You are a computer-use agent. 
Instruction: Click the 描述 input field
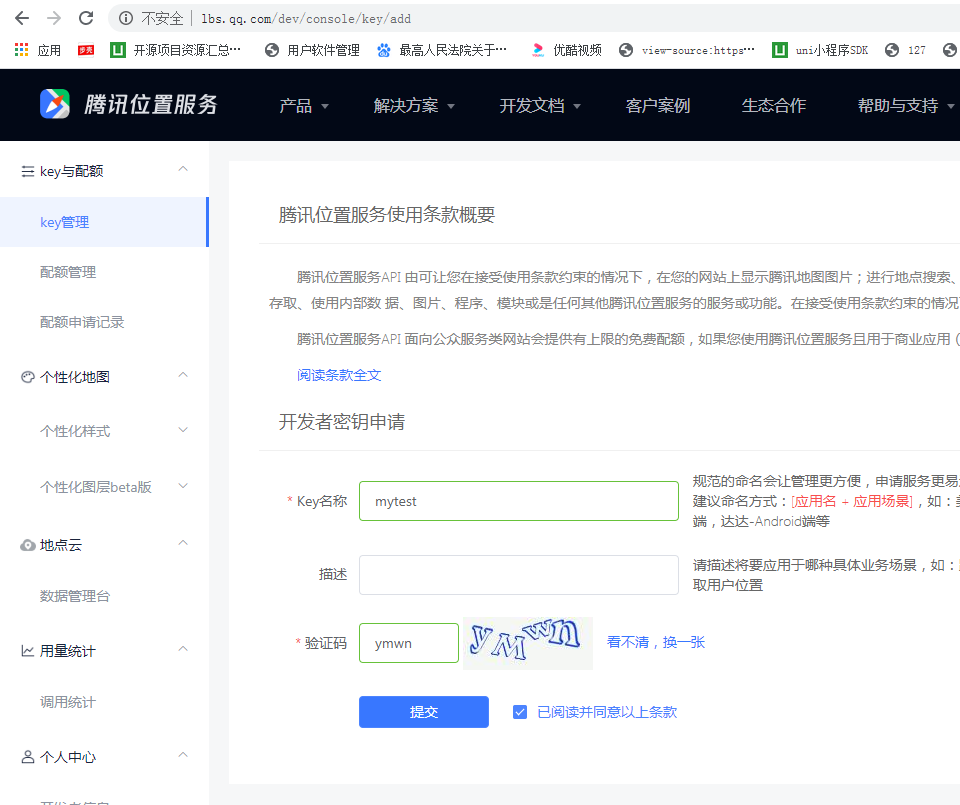(x=519, y=575)
